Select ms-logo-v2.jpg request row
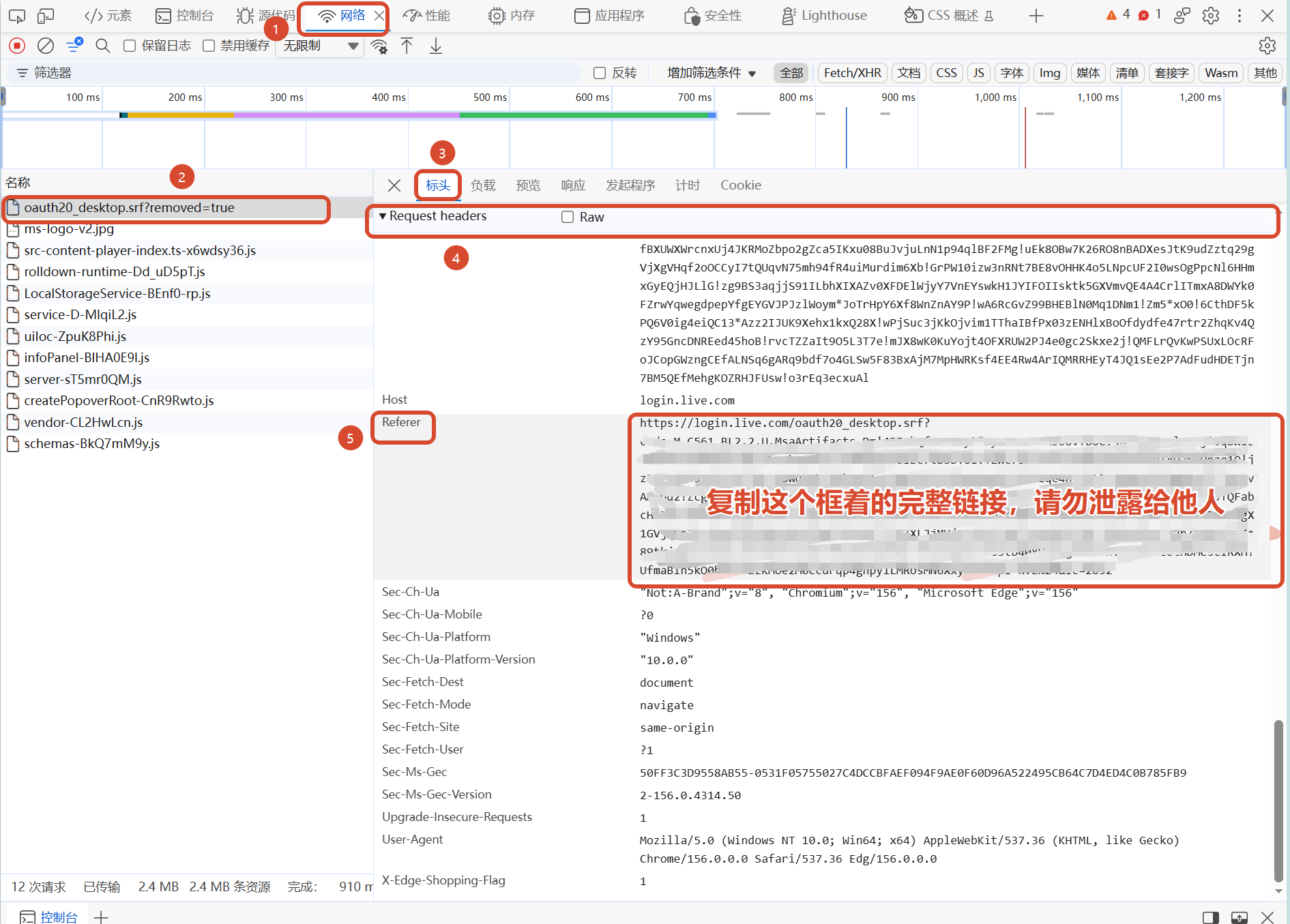This screenshot has width=1290, height=924. pyautogui.click(x=187, y=229)
